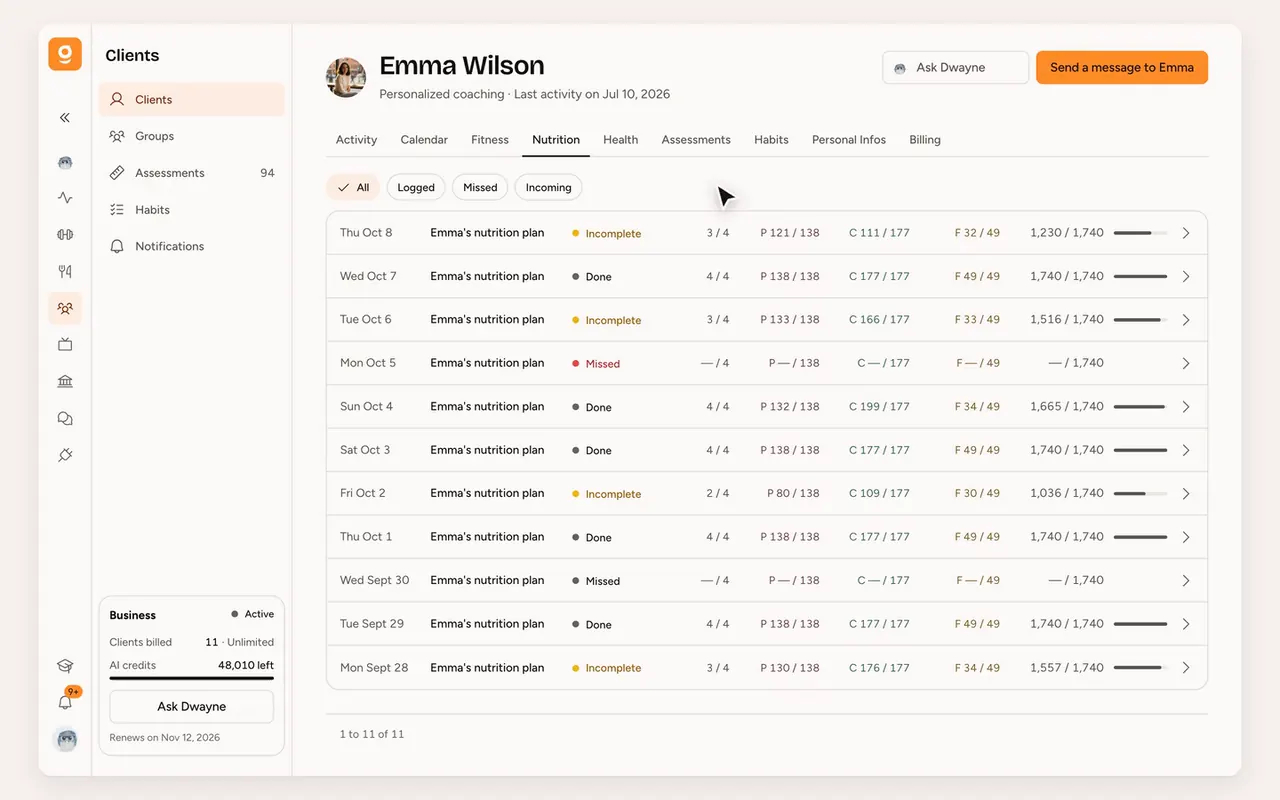Image resolution: width=1280 pixels, height=800 pixels.
Task: Click the checklist icon beside Habits in the sidebar
Action: [x=117, y=210]
